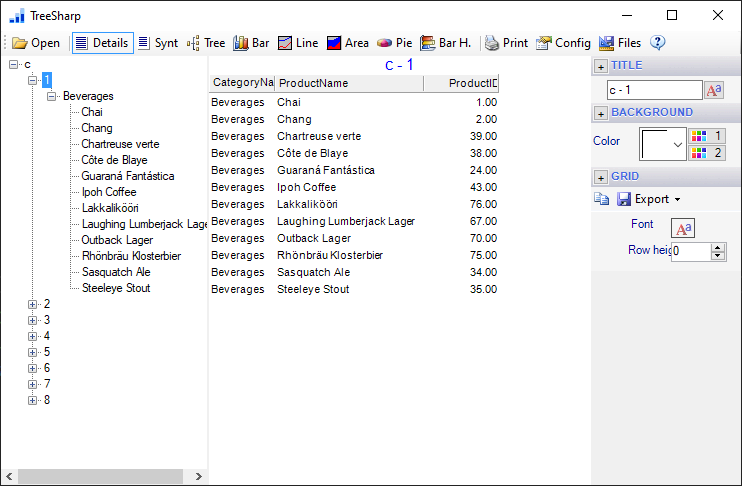Image resolution: width=742 pixels, height=486 pixels.
Task: Increase Row height with up arrow
Action: 718,247
